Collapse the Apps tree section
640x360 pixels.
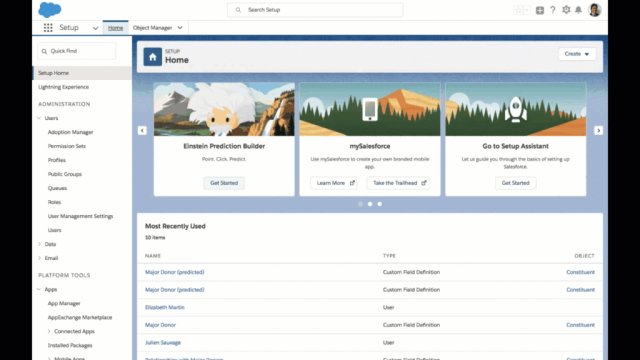[39, 289]
